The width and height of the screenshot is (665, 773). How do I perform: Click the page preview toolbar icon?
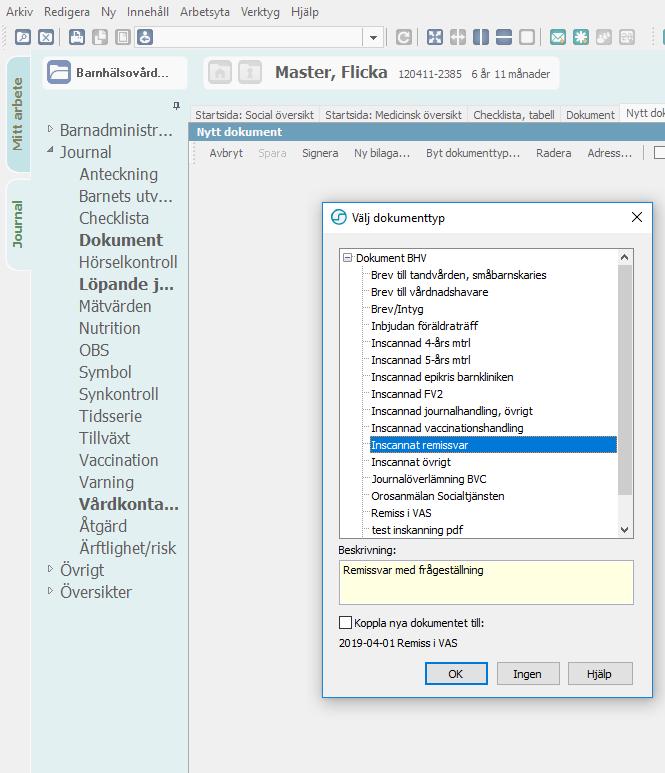coord(123,37)
